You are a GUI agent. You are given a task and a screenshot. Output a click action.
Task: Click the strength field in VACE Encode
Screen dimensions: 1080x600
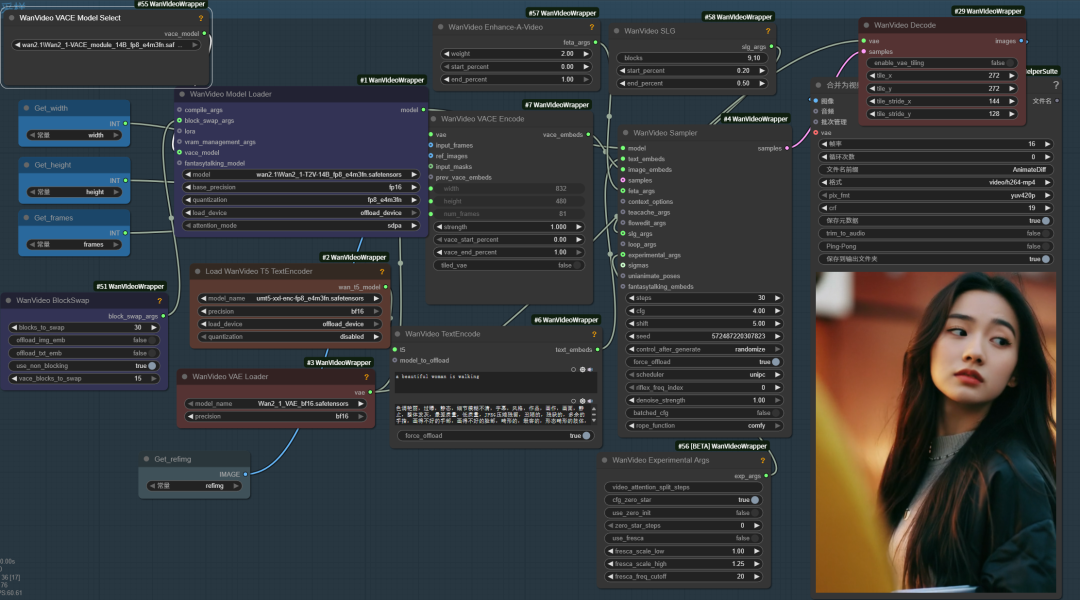(x=509, y=227)
